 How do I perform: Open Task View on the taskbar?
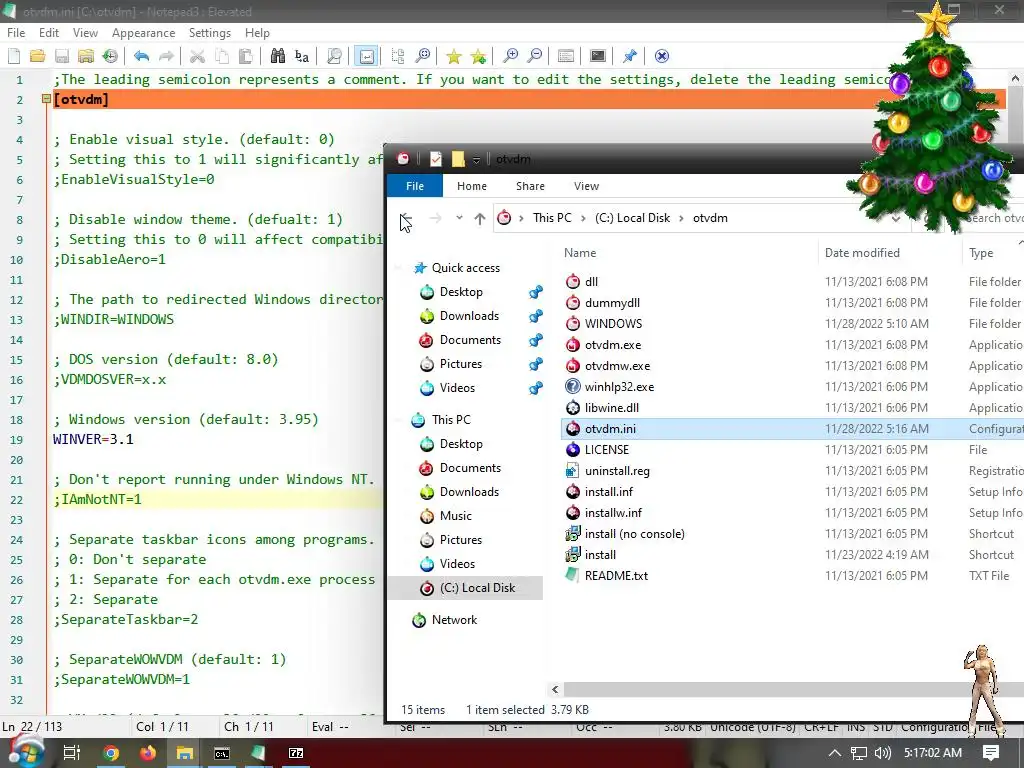click(72, 754)
